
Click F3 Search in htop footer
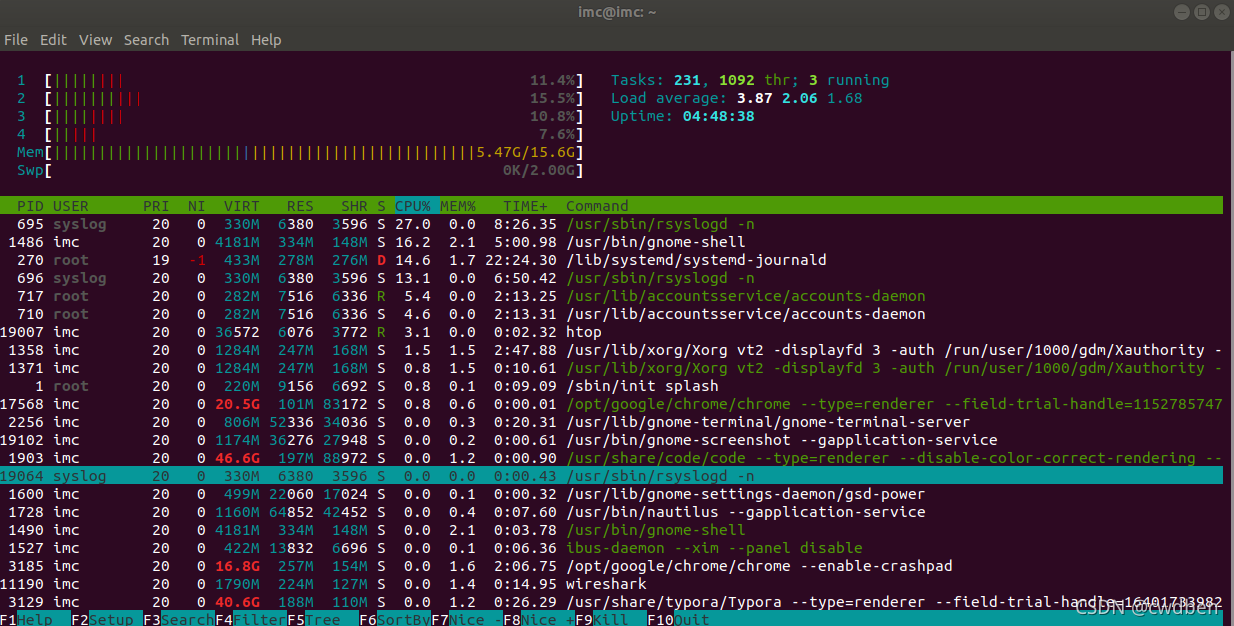(x=179, y=619)
